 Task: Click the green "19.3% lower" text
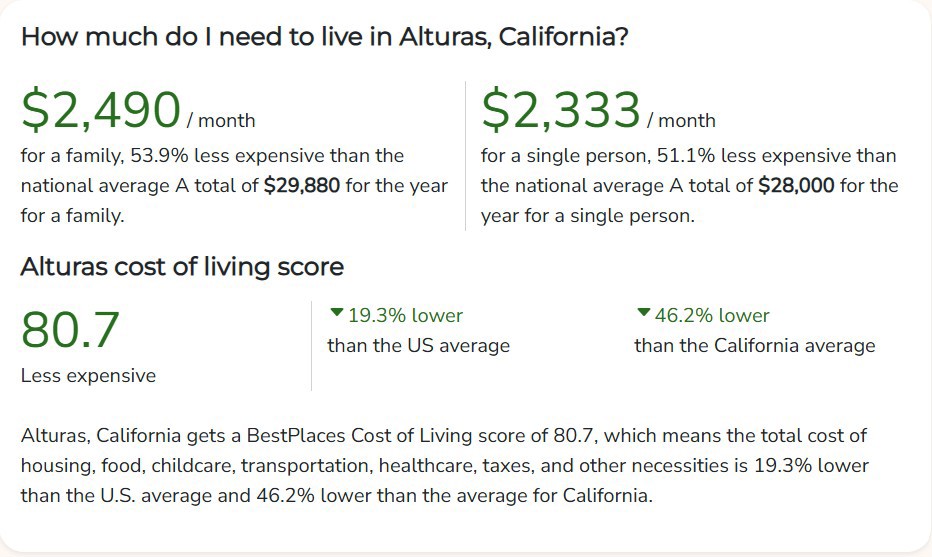(405, 316)
